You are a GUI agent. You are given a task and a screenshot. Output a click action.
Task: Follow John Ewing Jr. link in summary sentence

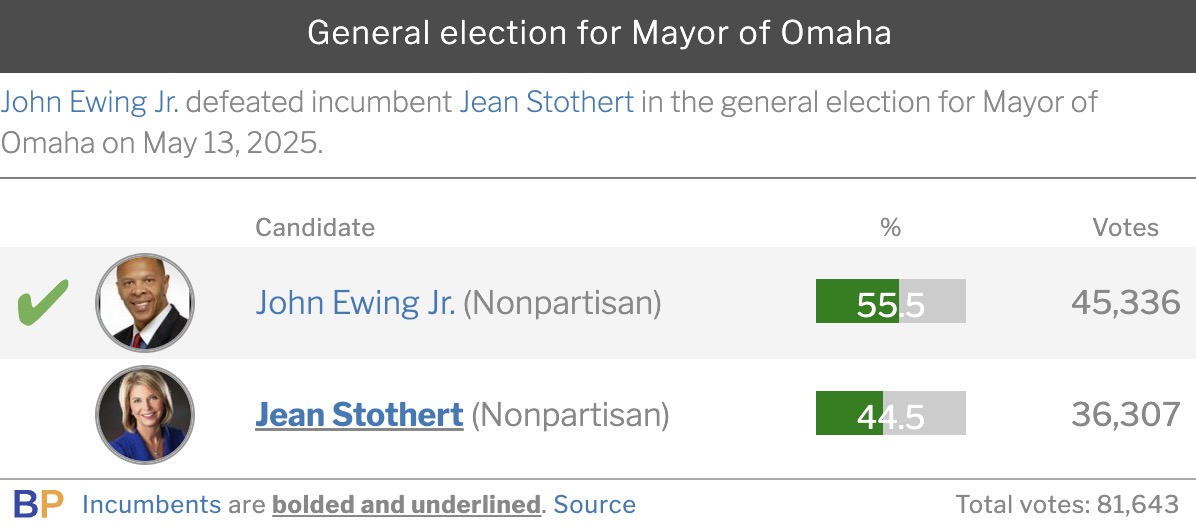(x=90, y=101)
